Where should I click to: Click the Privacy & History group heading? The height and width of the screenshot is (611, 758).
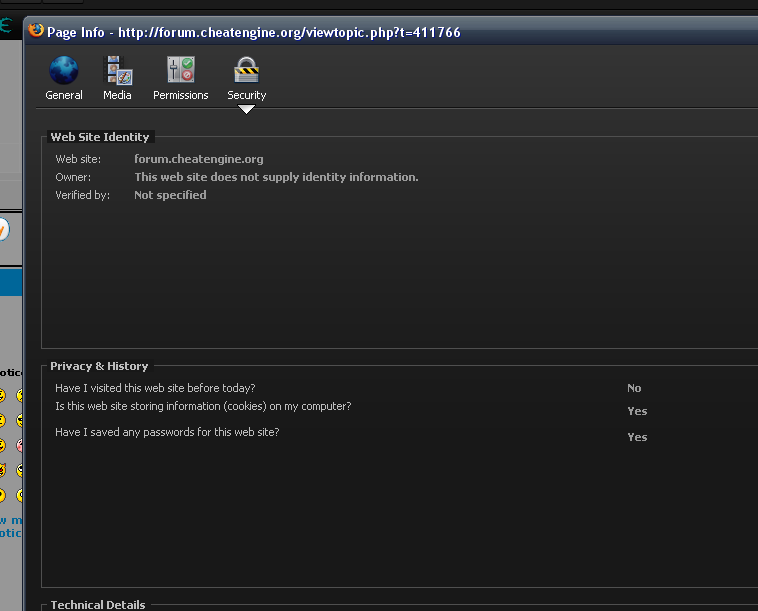point(99,366)
